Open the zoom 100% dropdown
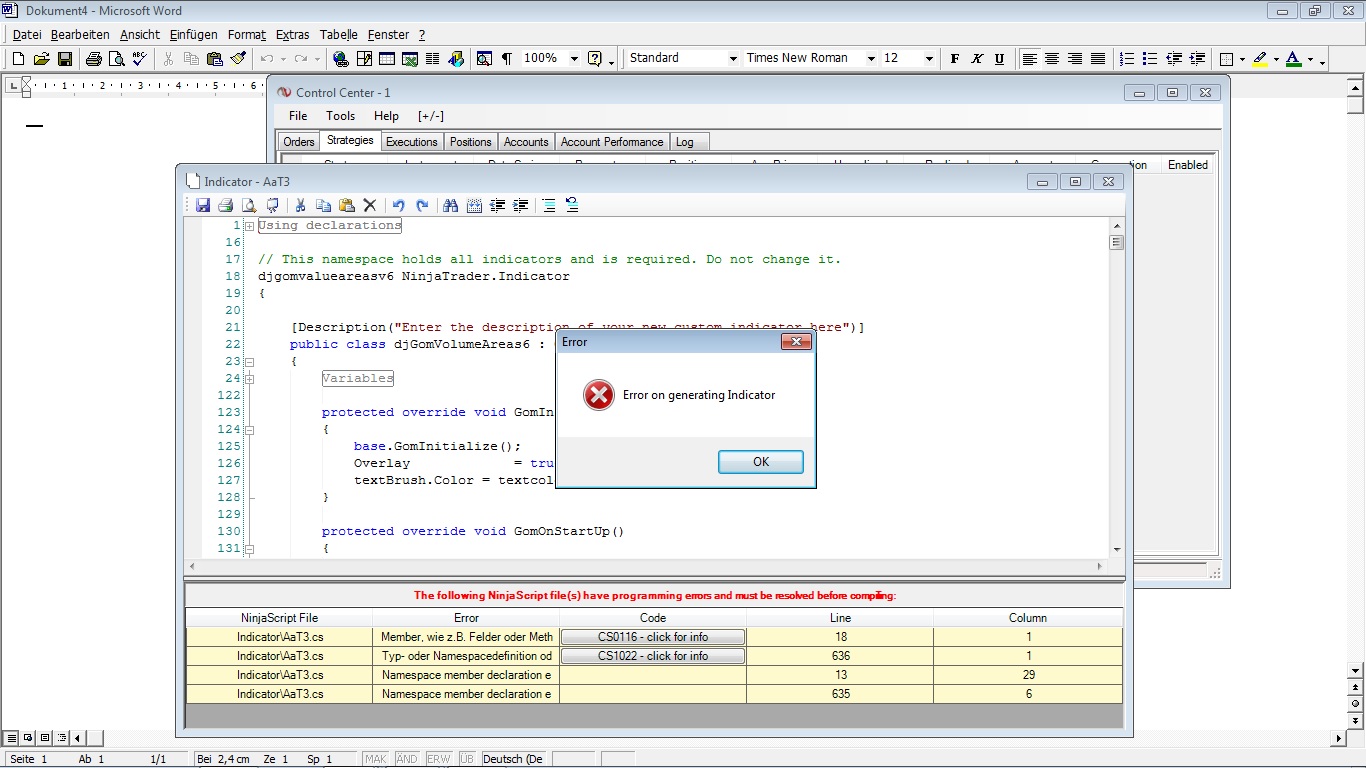 click(574, 59)
